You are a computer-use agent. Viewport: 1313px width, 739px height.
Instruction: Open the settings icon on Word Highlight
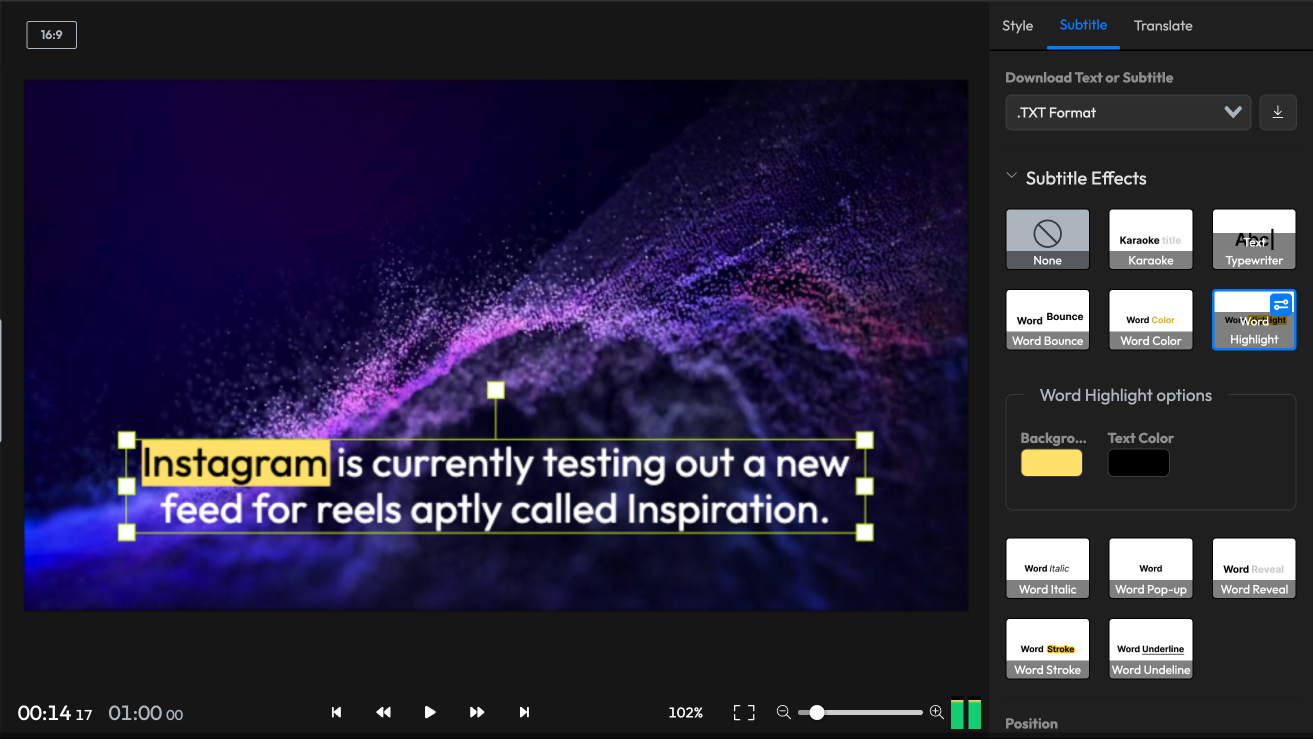pyautogui.click(x=1281, y=304)
